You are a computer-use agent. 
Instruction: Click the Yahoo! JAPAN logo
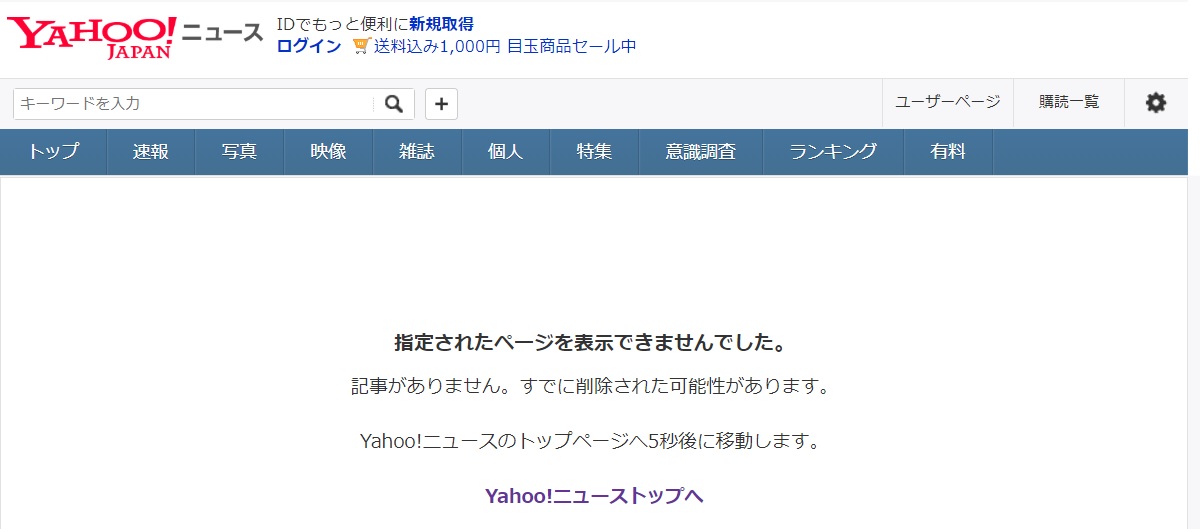[x=92, y=37]
